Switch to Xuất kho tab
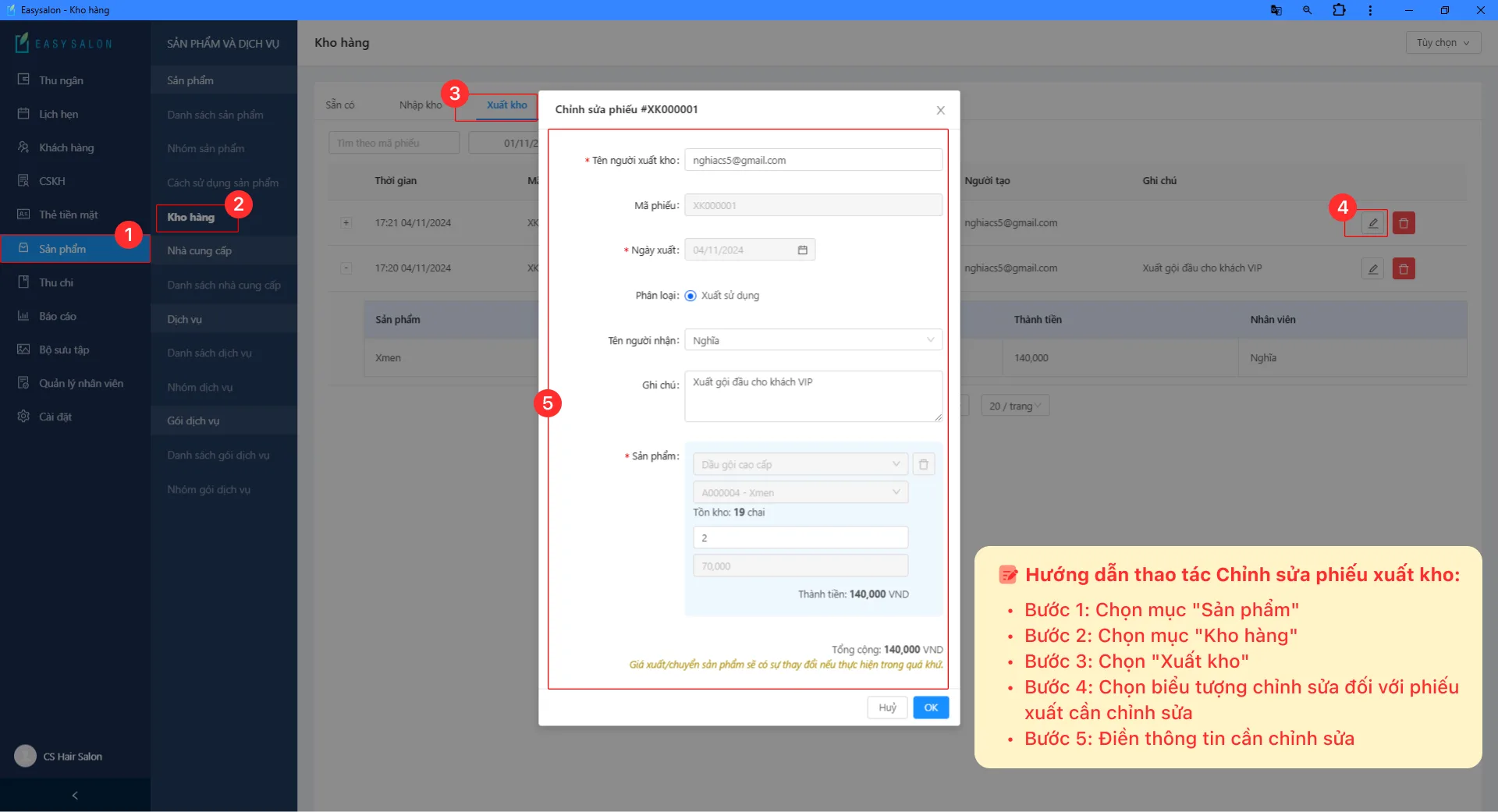1498x812 pixels. (x=507, y=105)
